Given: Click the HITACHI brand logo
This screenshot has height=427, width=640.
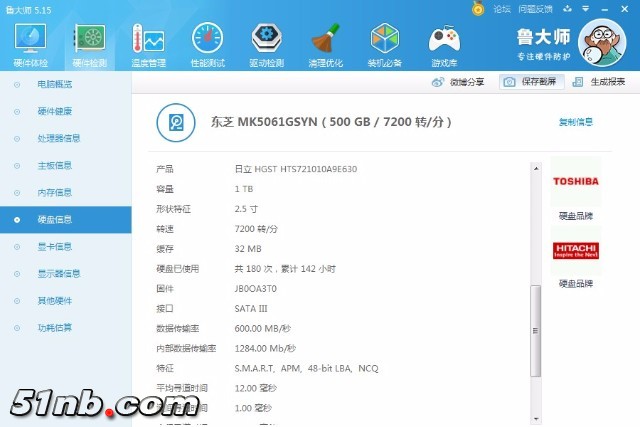Looking at the screenshot, I should (576, 251).
